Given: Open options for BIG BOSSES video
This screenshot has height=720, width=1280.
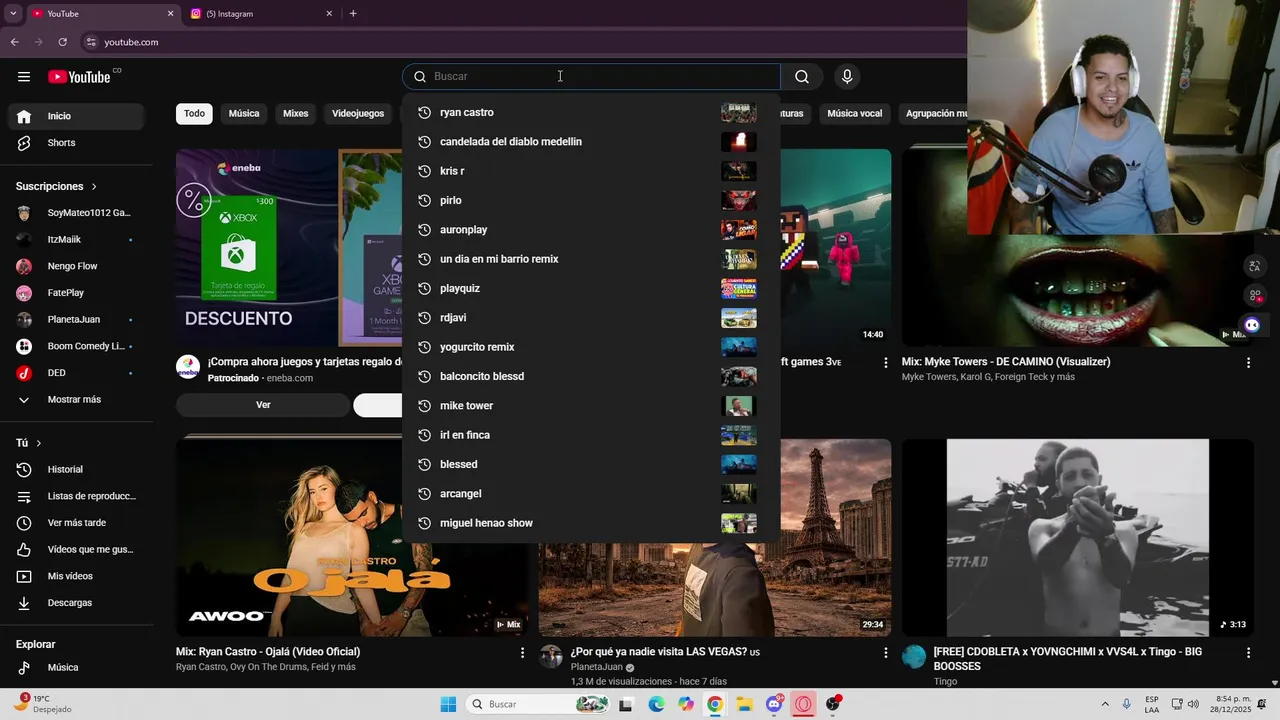Looking at the screenshot, I should click(x=1248, y=653).
